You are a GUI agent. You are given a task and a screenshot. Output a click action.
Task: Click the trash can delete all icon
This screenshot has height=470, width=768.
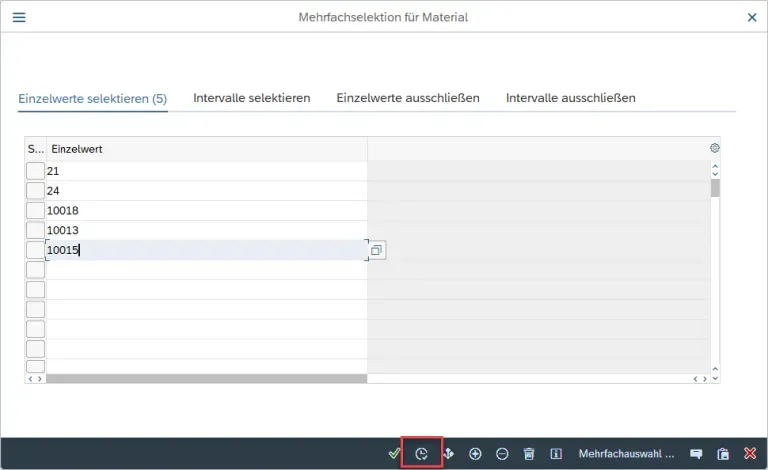click(x=529, y=454)
